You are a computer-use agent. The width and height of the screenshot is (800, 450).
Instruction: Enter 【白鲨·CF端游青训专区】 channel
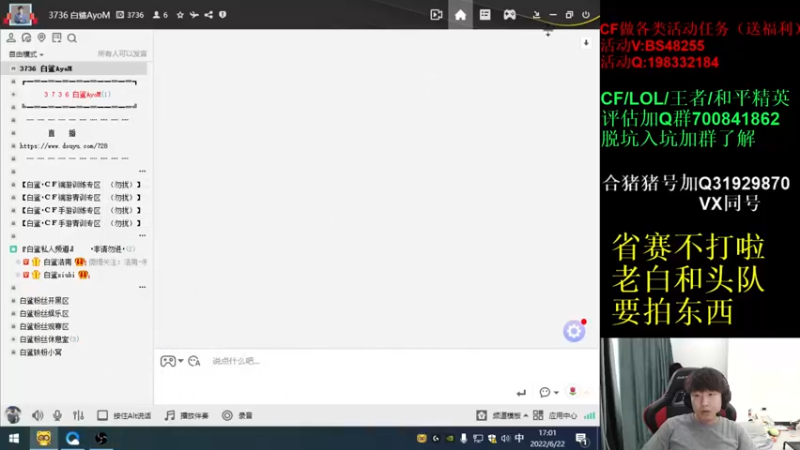pyautogui.click(x=80, y=197)
